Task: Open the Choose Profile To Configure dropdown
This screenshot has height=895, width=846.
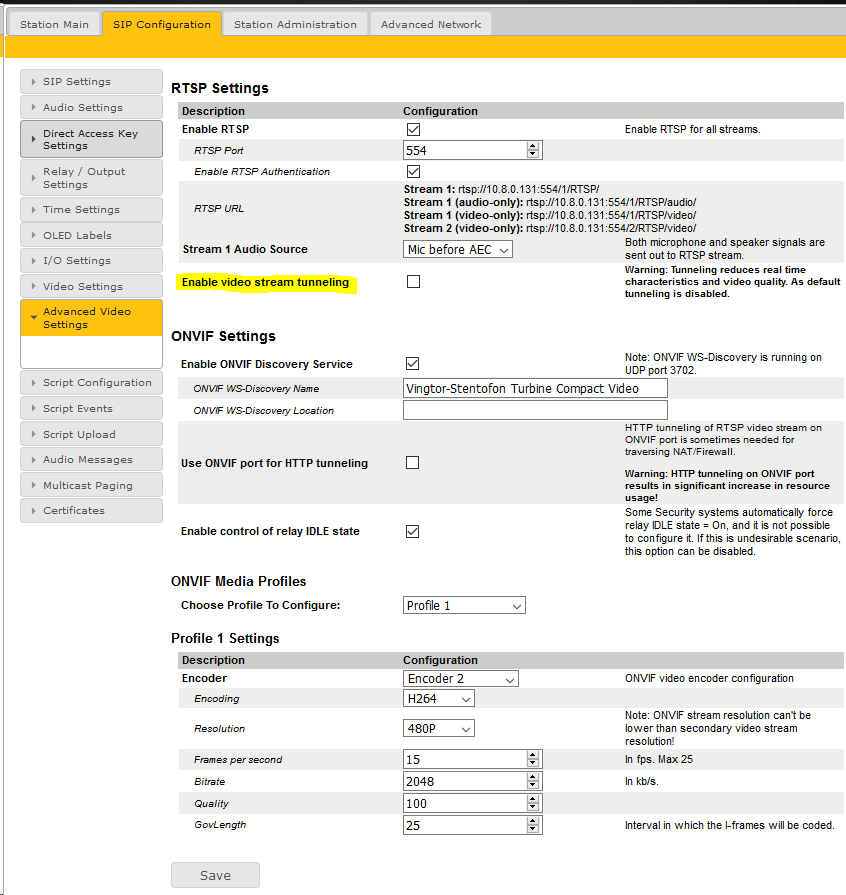Action: click(464, 605)
